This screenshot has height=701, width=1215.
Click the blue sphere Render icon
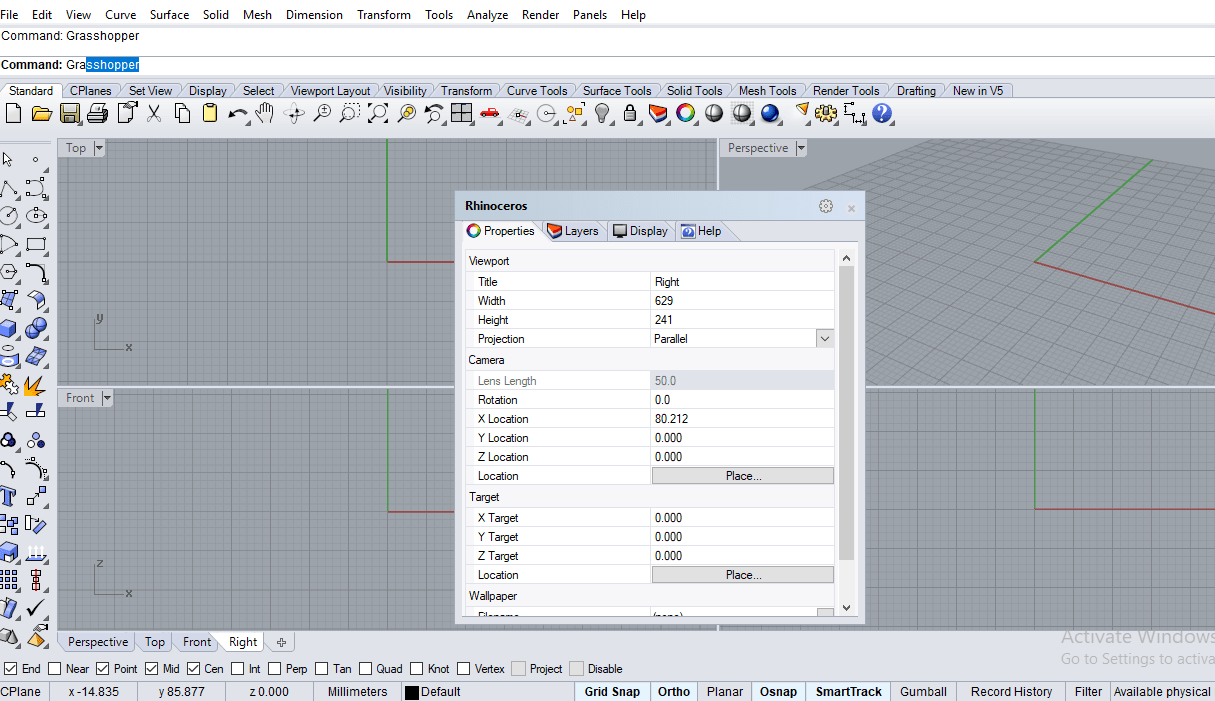pyautogui.click(x=770, y=114)
